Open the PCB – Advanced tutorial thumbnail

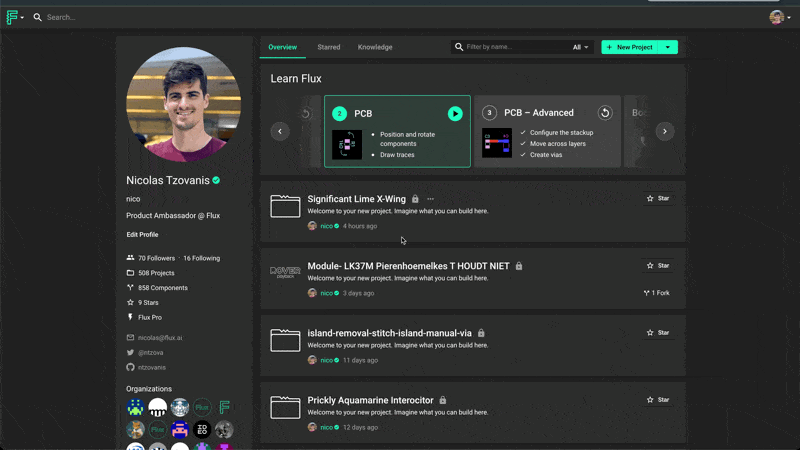point(497,143)
